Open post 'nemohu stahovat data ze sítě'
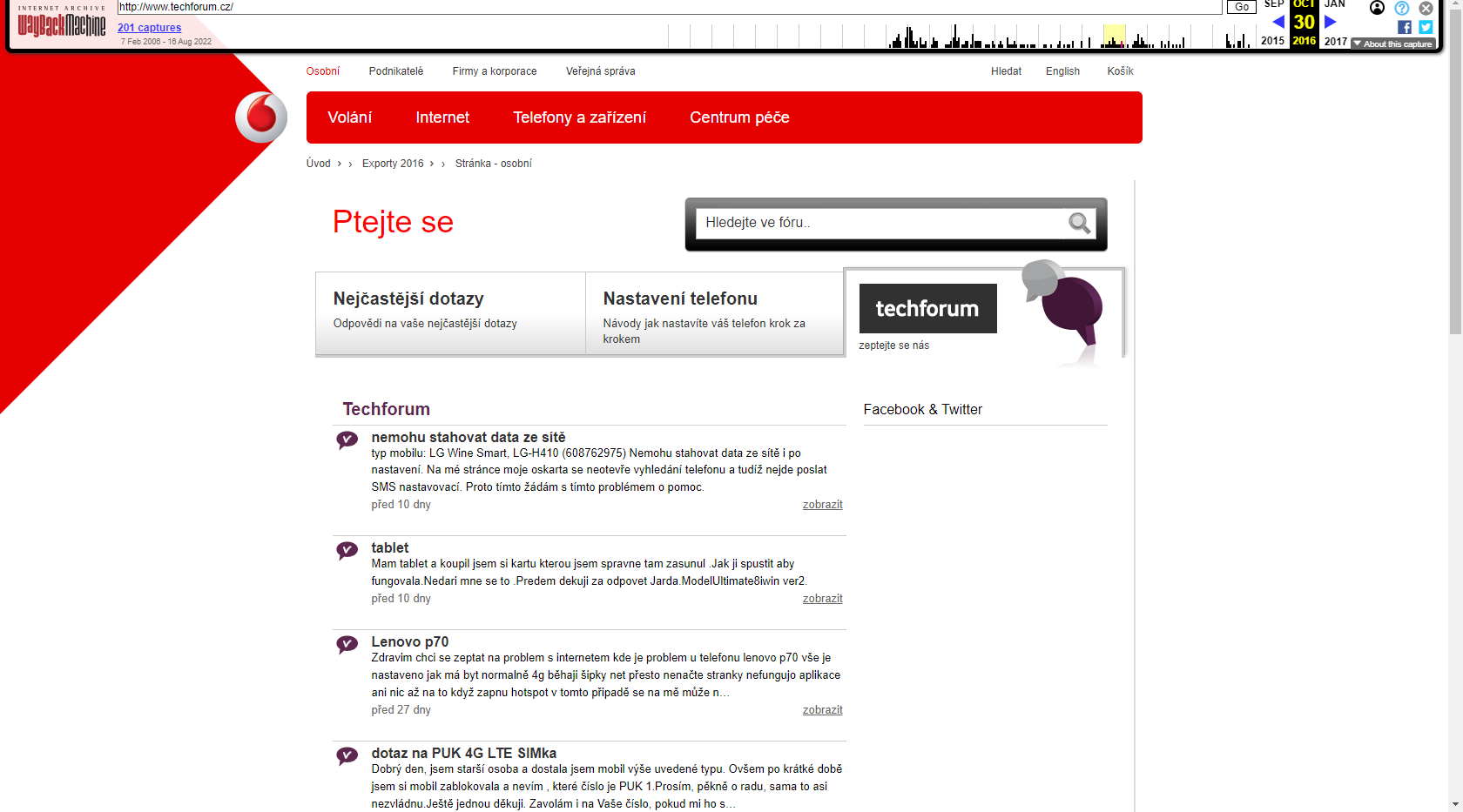Screen dimensions: 1463x812 point(469,437)
